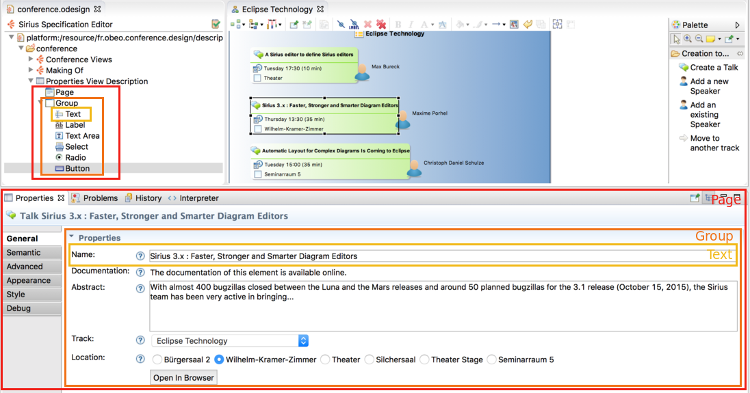Open the Track combo box
The image size is (750, 393).
point(230,340)
